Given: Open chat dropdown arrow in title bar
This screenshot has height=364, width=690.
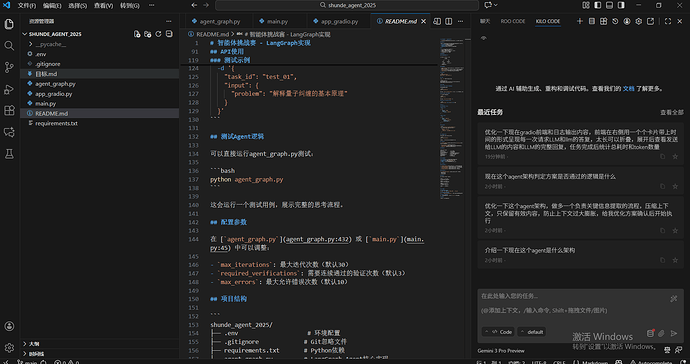Looking at the screenshot, I should coord(496,5).
